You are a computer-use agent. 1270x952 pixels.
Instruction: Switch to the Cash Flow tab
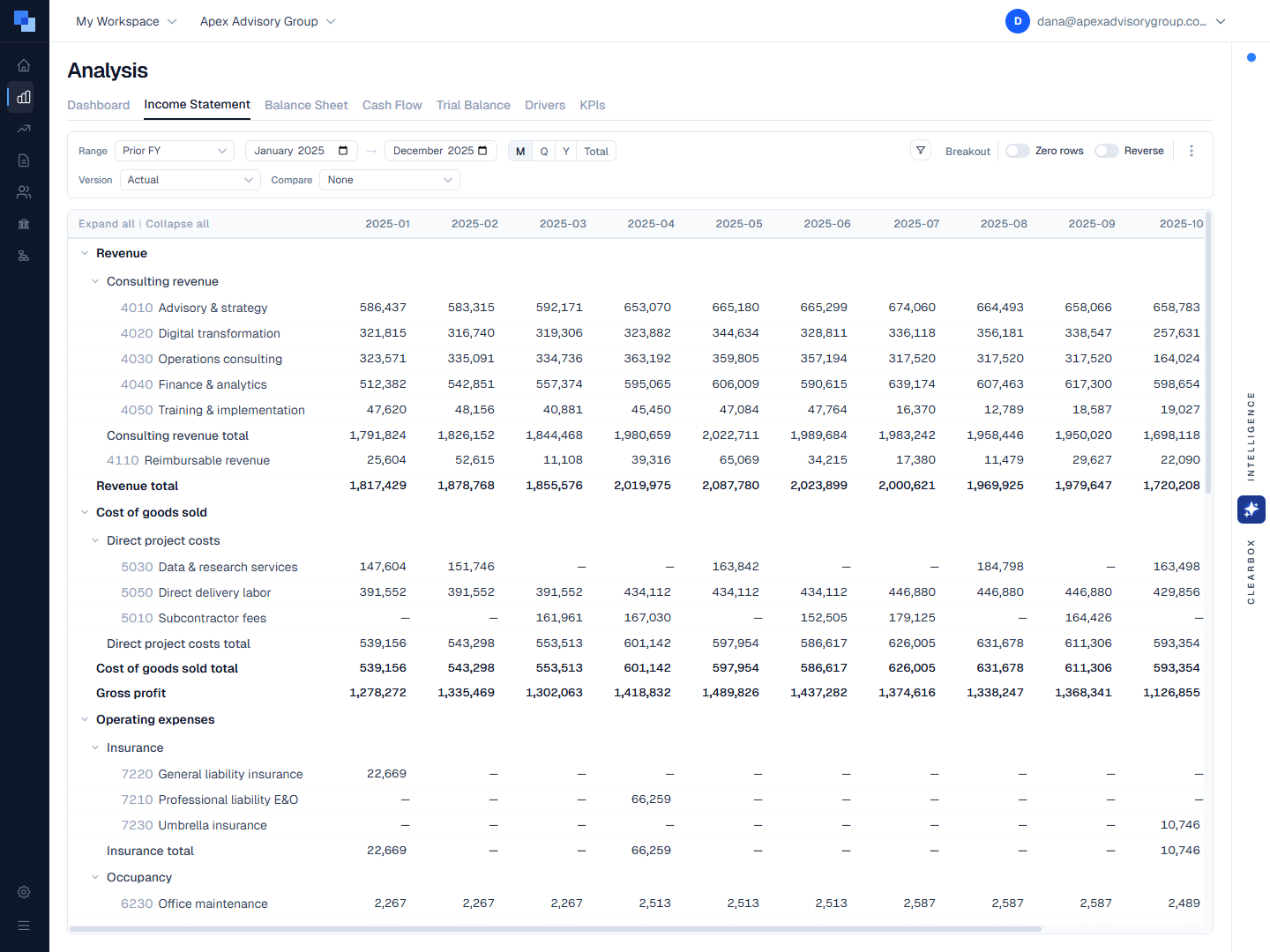tap(392, 105)
